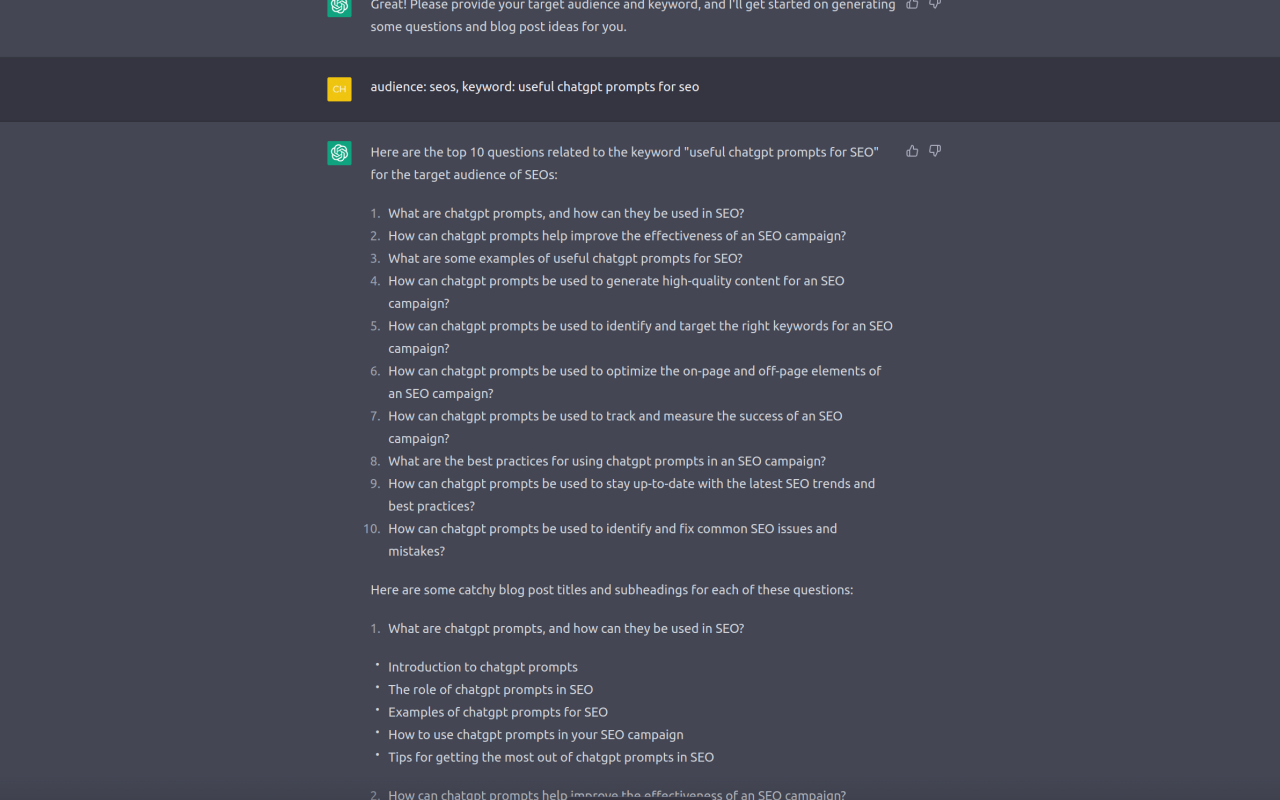Image resolution: width=1280 pixels, height=800 pixels.
Task: Click question 6 about on-page and off-page elements
Action: pyautogui.click(x=634, y=371)
